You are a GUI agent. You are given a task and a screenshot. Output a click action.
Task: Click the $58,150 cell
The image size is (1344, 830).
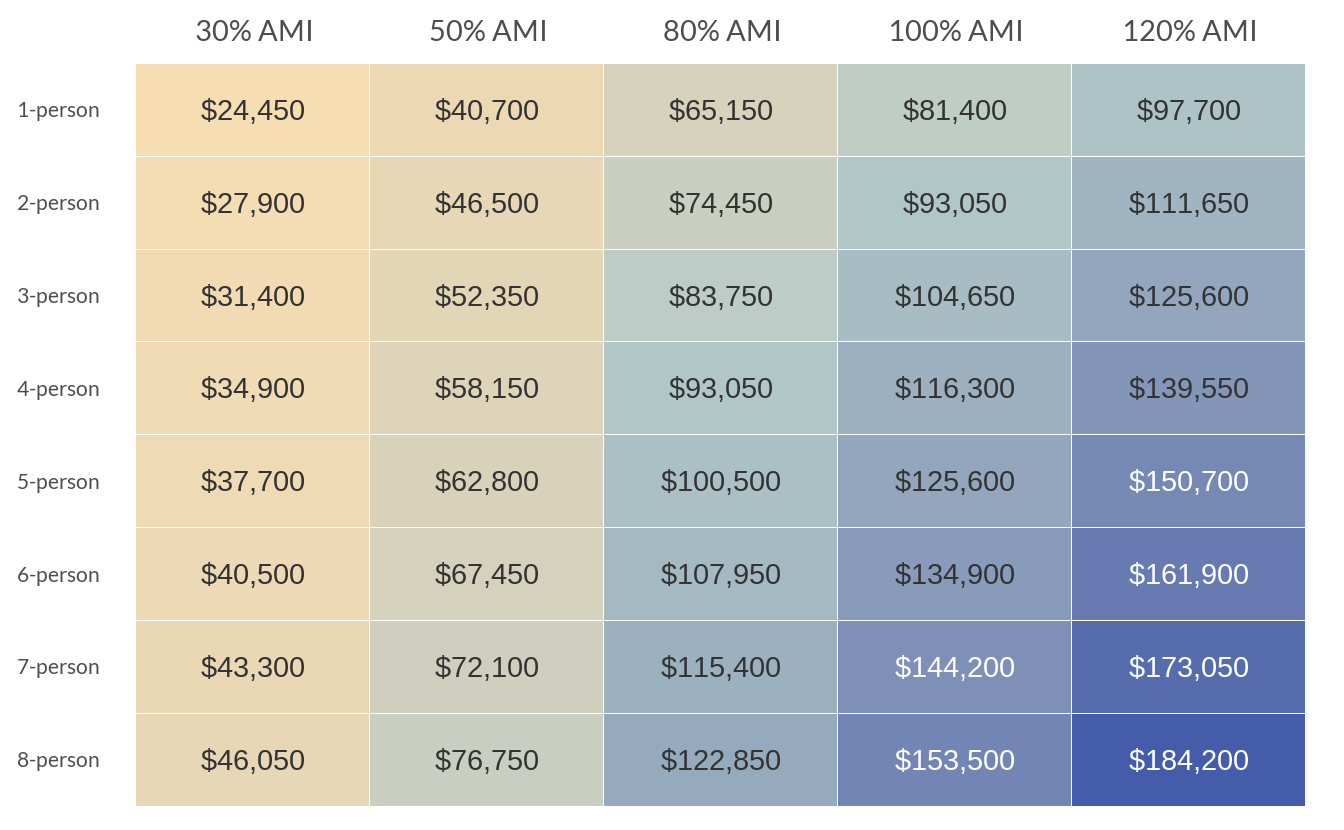487,389
